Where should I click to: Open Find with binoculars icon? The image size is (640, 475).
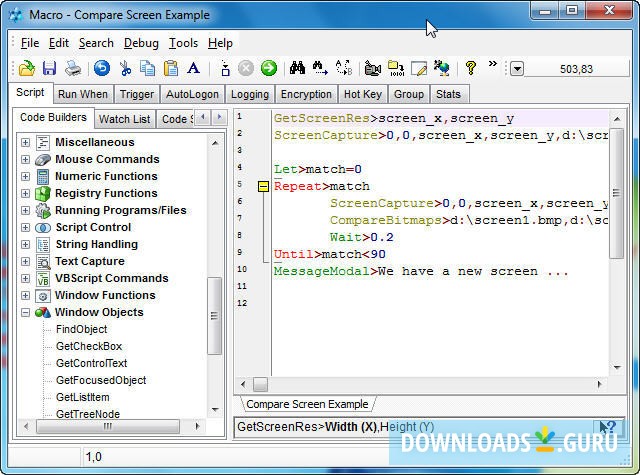298,68
